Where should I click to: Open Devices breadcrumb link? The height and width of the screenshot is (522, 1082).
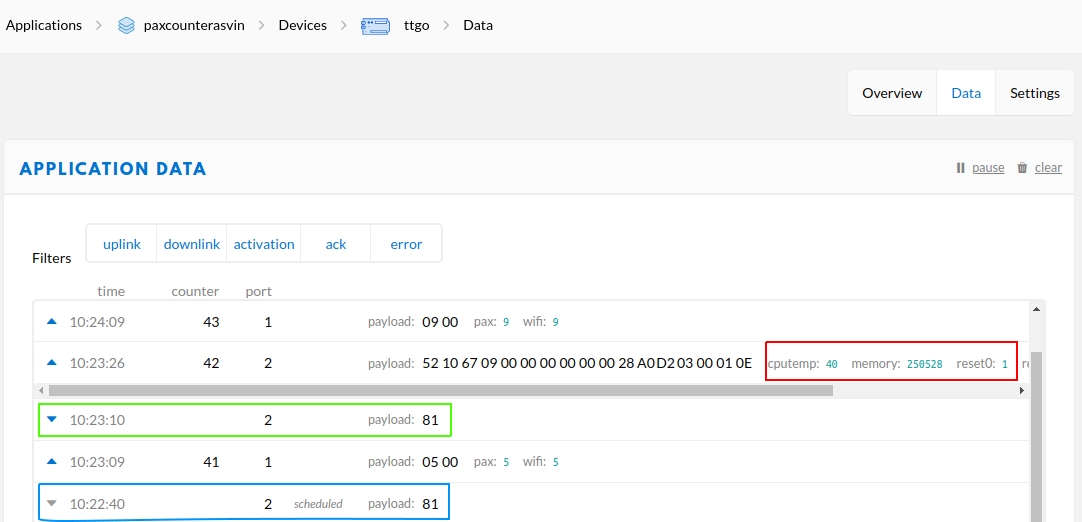(x=303, y=26)
